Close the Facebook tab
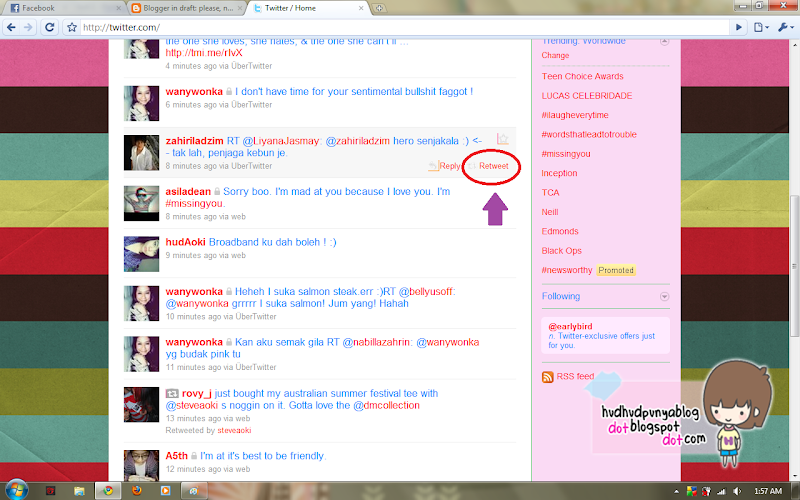Image resolution: width=800 pixels, height=500 pixels. [x=118, y=8]
